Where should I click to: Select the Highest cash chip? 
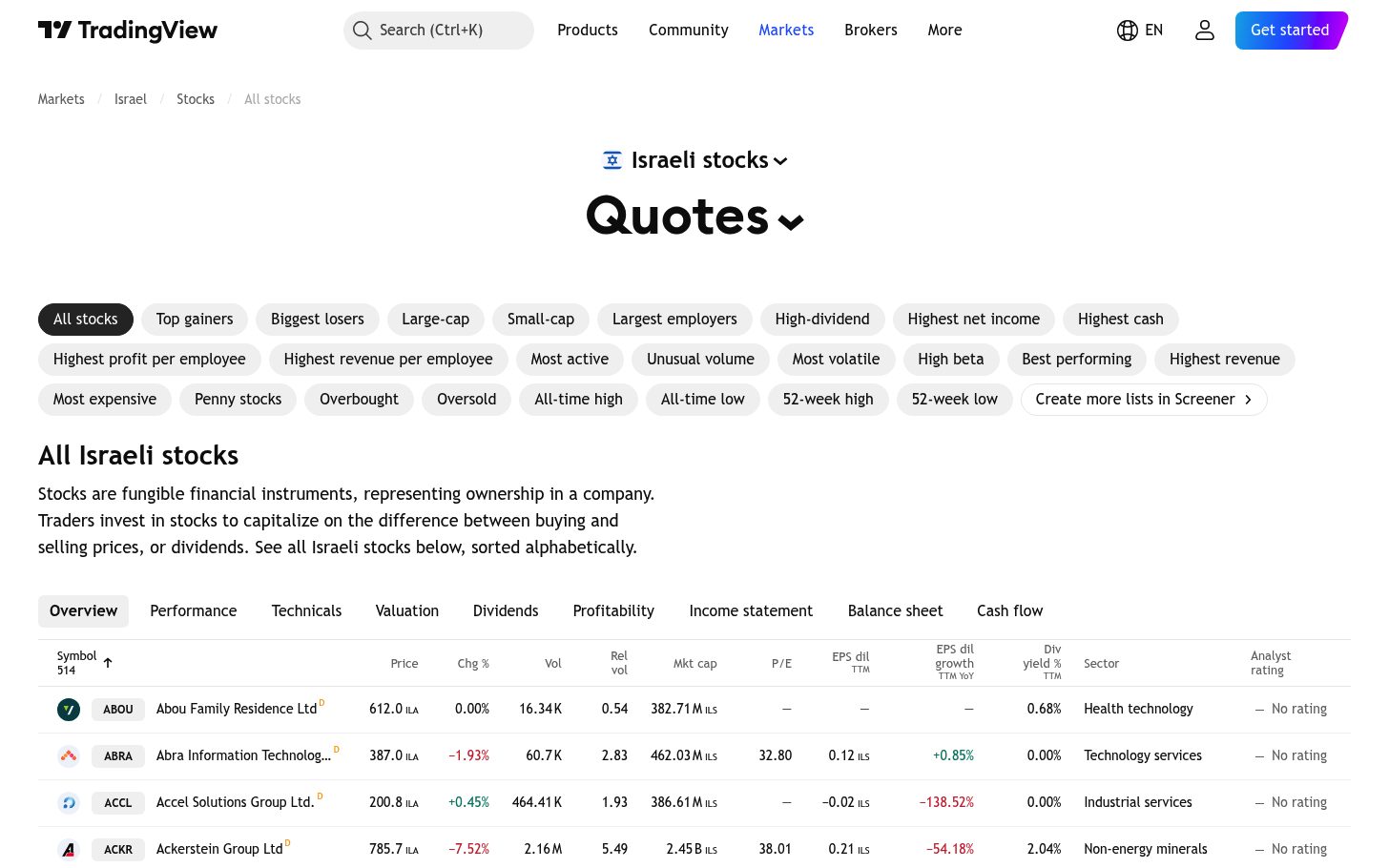coord(1121,320)
